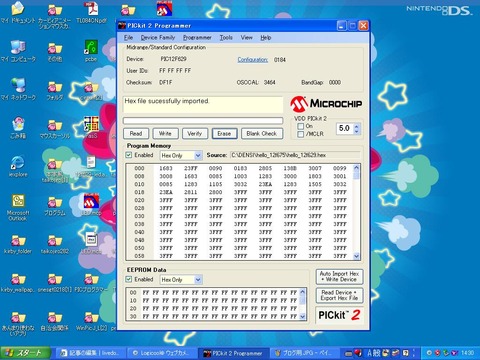
Task: Click the Verify button
Action: pos(195,134)
